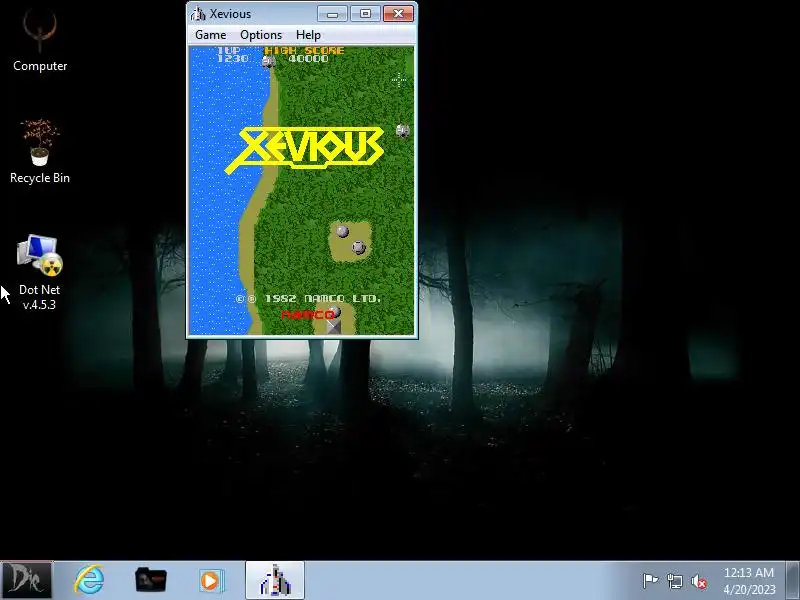Click the muted volume tray icon
Screen dimensions: 800x600
pyautogui.click(x=699, y=581)
